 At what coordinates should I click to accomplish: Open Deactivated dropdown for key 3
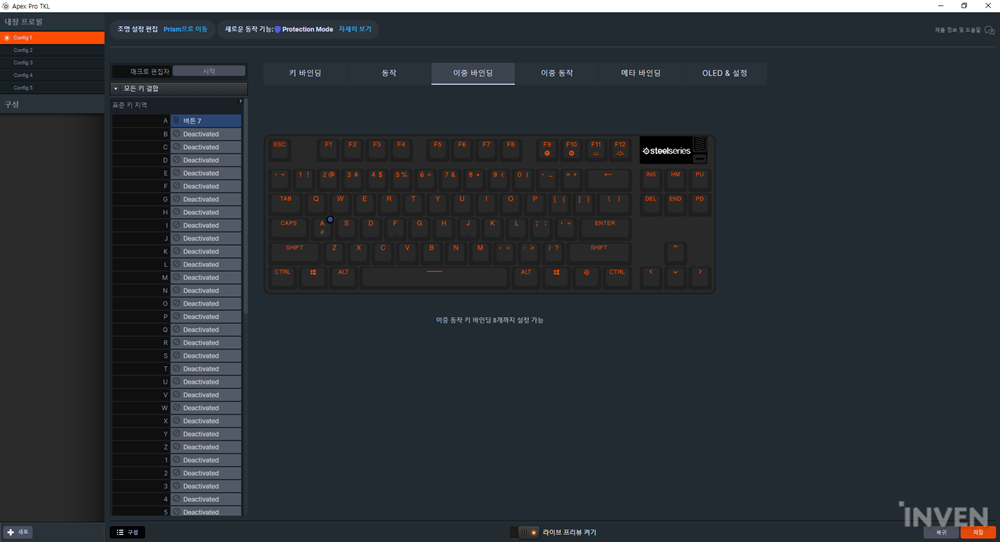point(206,486)
